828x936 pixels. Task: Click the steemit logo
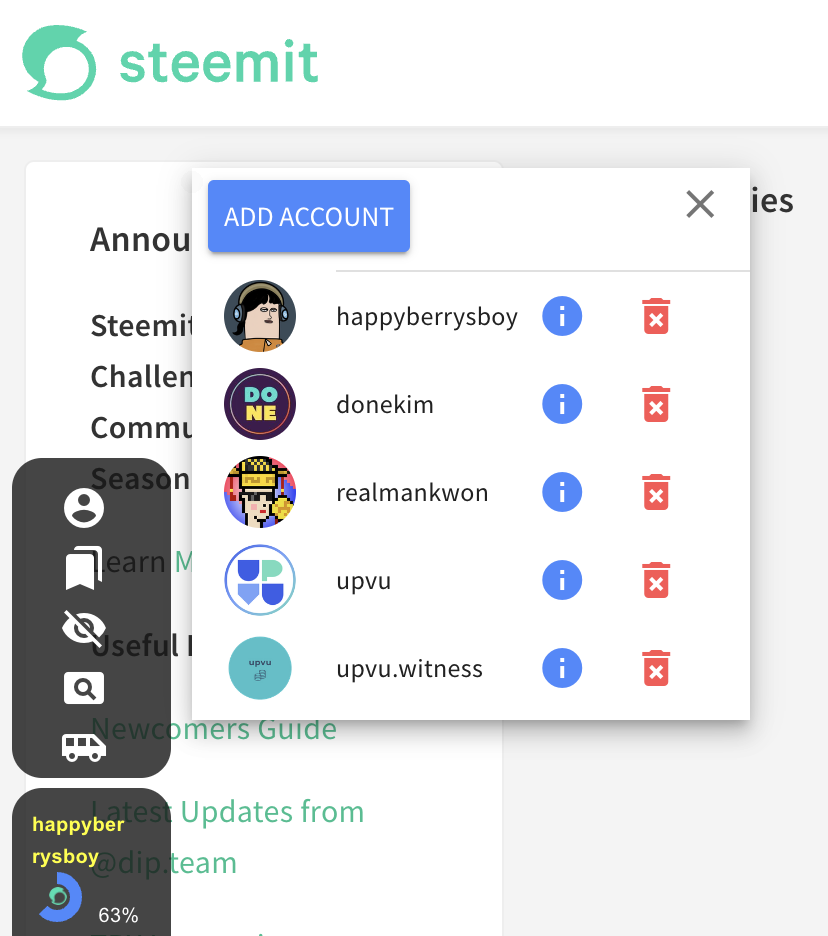(x=170, y=62)
